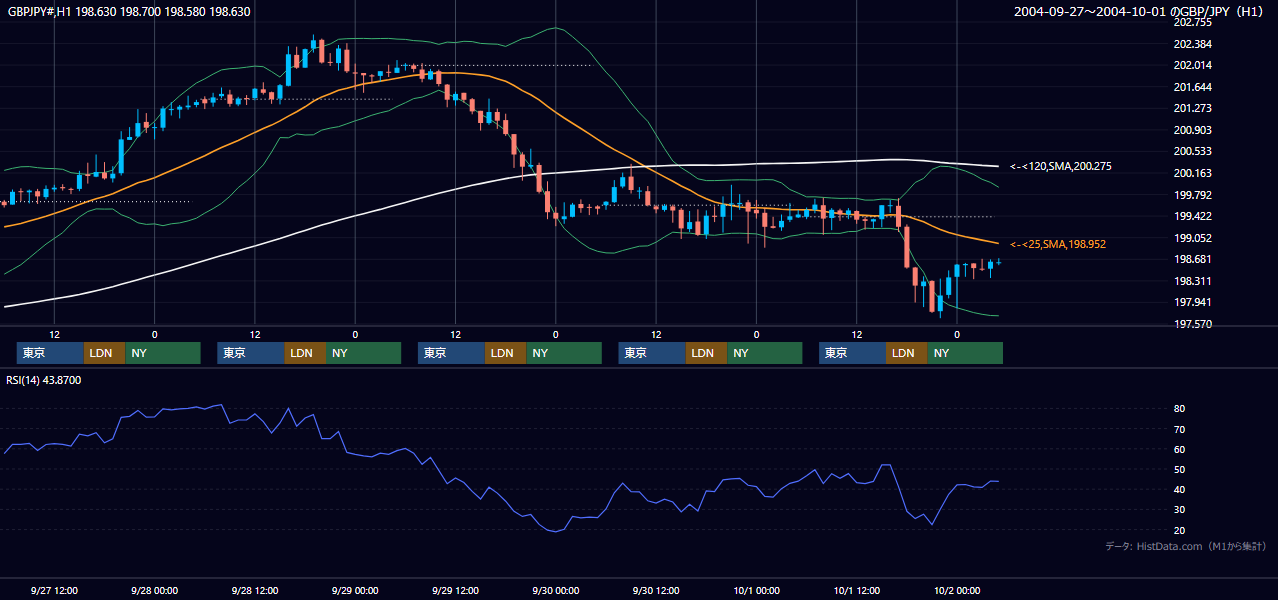Click 東京 session box above 10/1 12:00
1278x600 pixels.
853,353
